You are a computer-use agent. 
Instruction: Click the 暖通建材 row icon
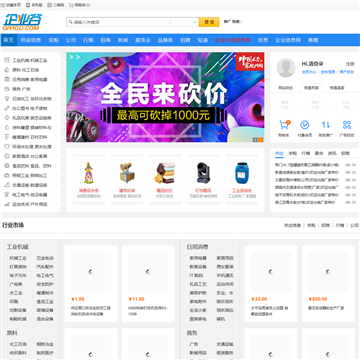click(6, 137)
